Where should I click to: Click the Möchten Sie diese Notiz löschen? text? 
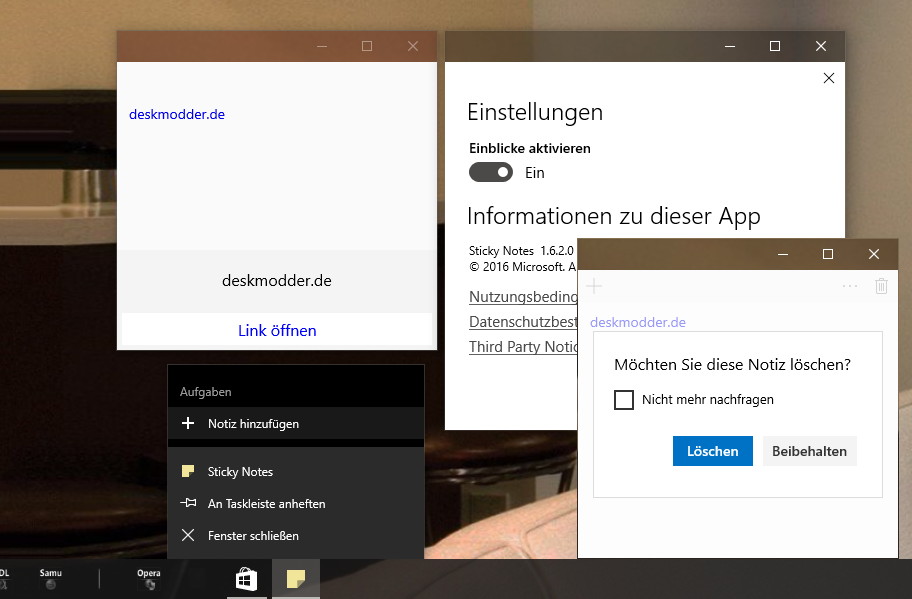pyautogui.click(x=732, y=365)
